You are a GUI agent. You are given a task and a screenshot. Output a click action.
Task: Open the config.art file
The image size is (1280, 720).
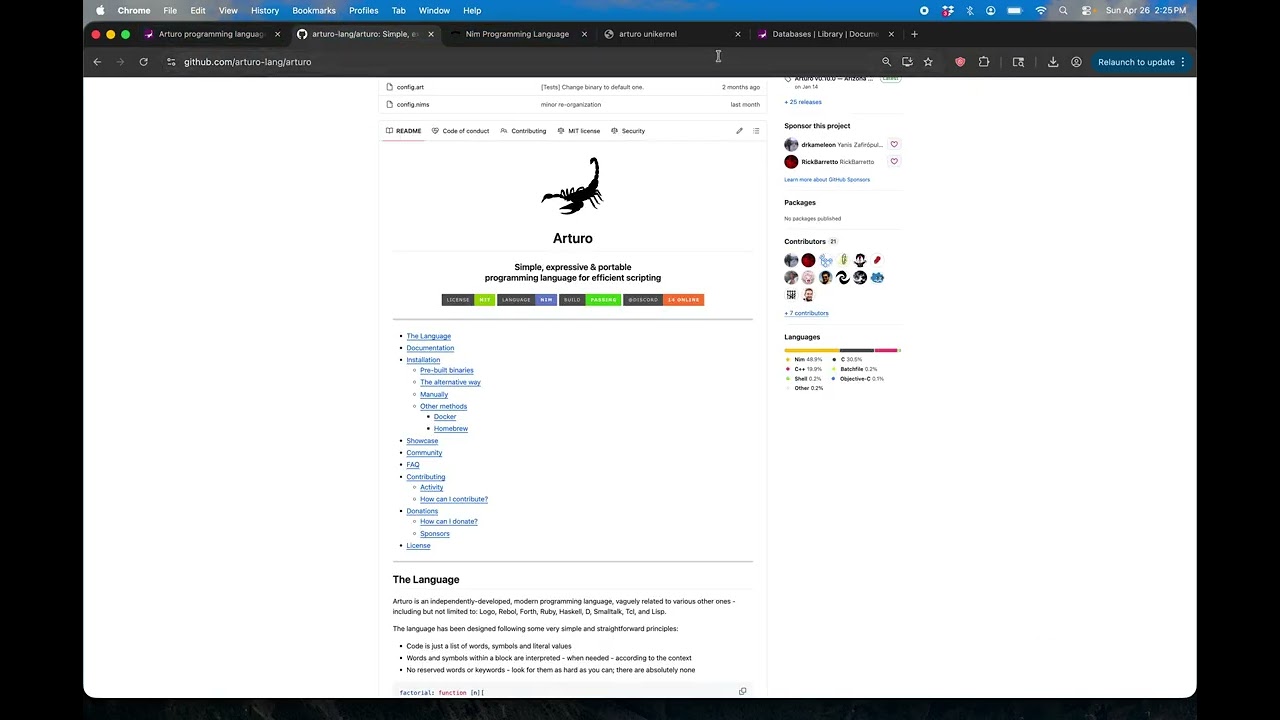tap(410, 87)
